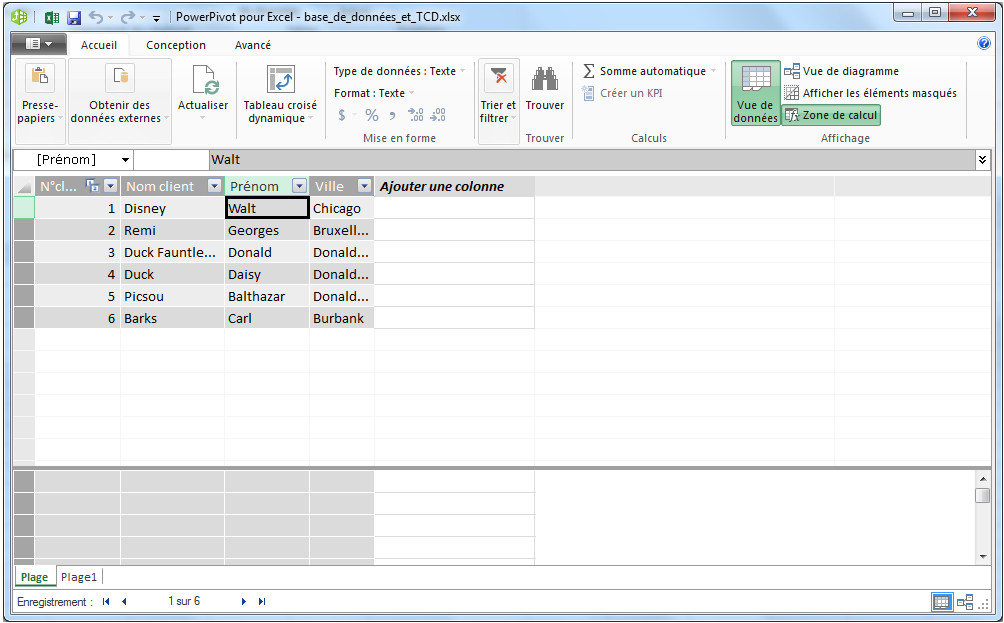Click the Trouver binoculars icon
Viewport: 1004px width, 623px height.
544,79
